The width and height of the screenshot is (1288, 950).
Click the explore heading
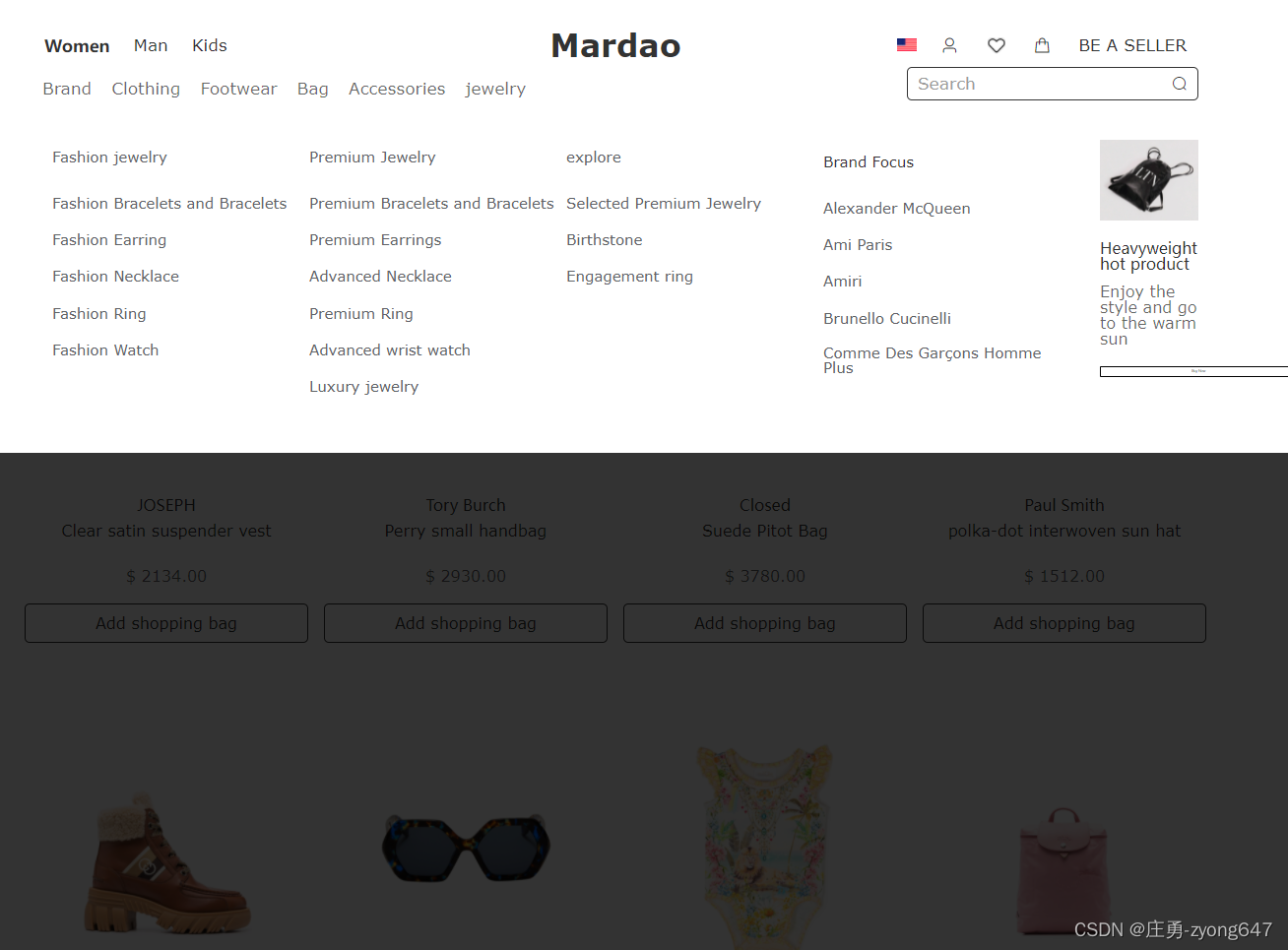tap(594, 158)
